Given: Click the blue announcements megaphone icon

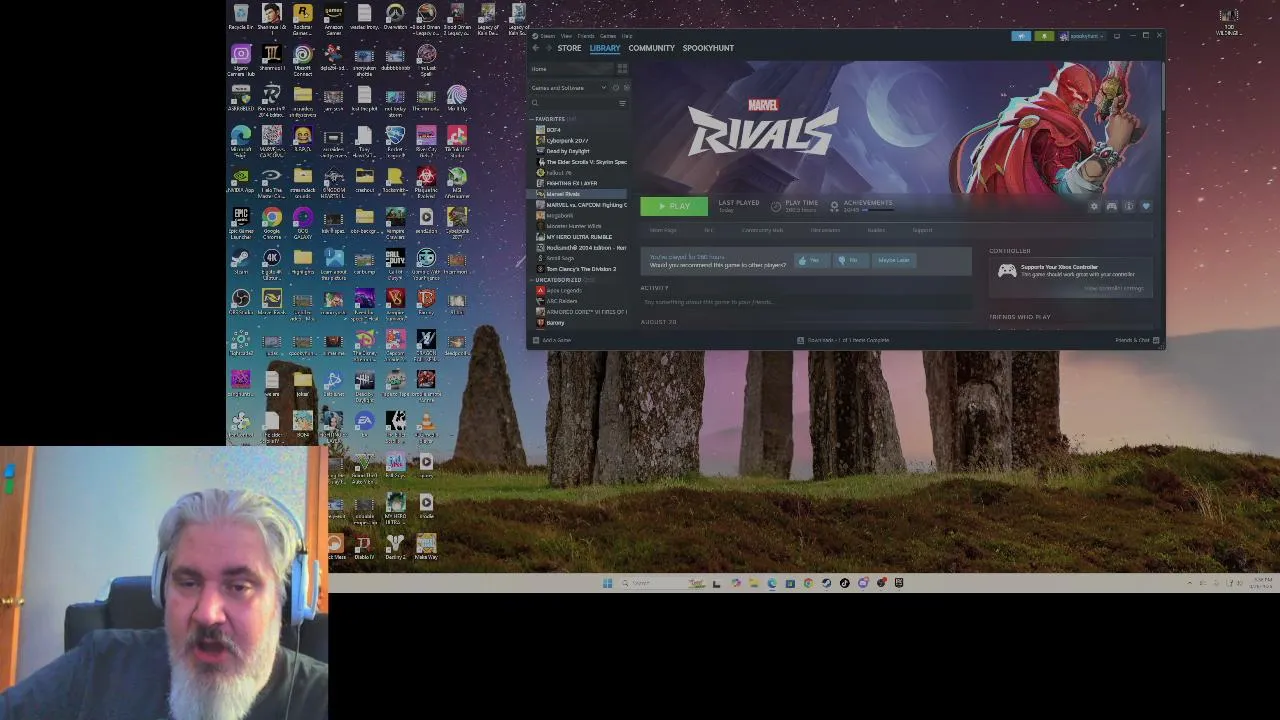Looking at the screenshot, I should (1020, 36).
